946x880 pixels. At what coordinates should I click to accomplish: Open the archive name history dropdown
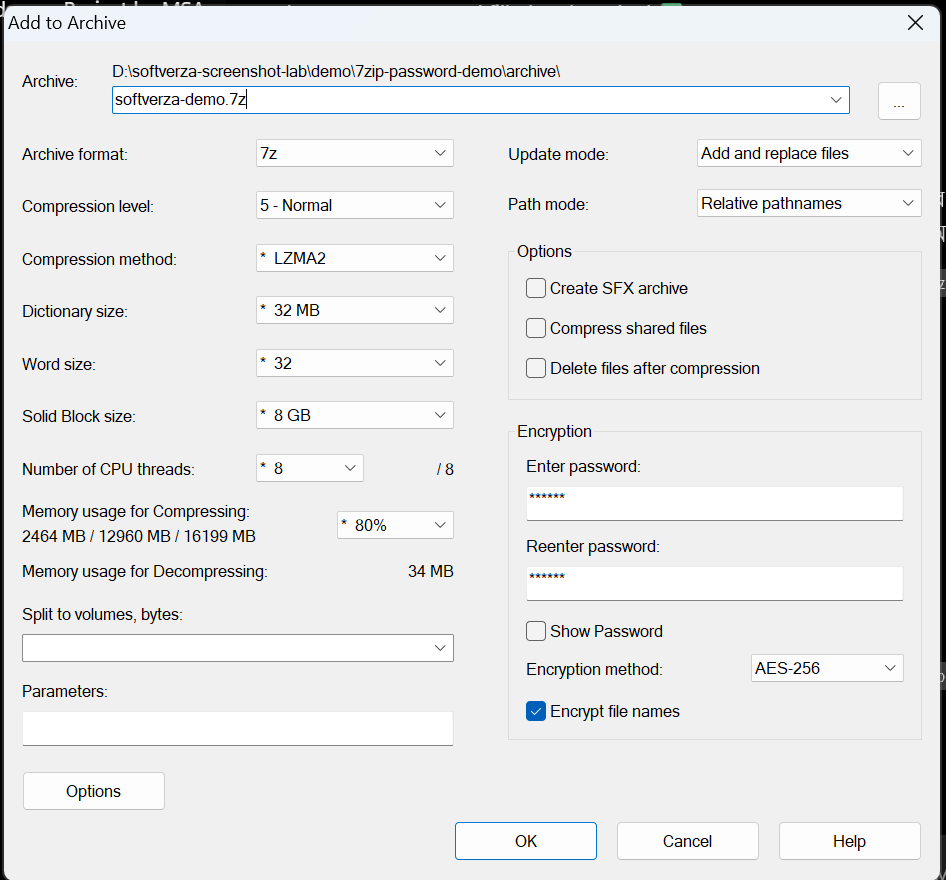point(836,100)
